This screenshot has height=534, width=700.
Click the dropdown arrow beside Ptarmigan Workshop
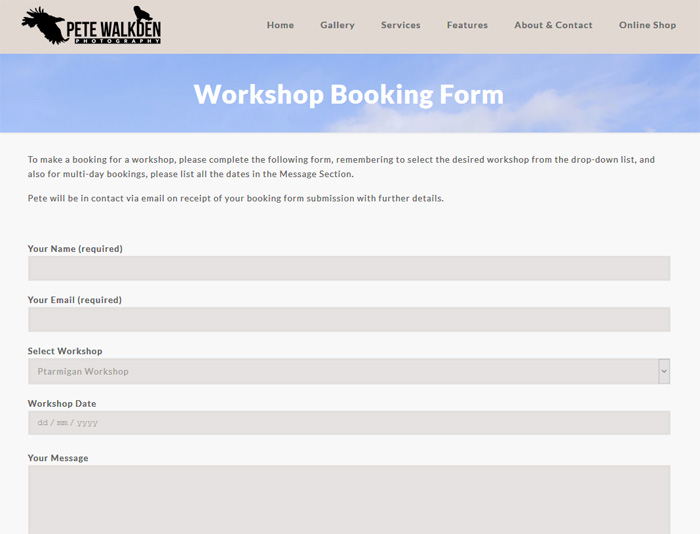click(664, 371)
